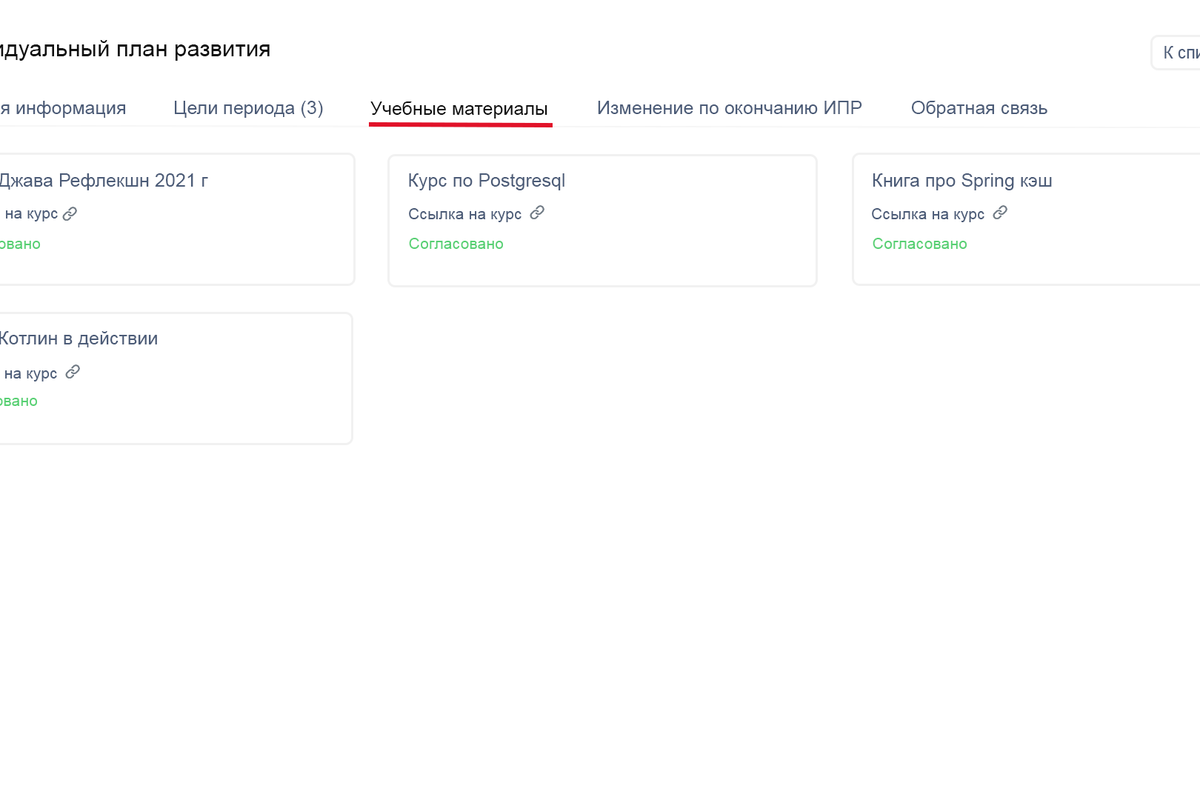Click the Джава Рефлекшн 2021 г title
1200x800 pixels.
(102, 181)
